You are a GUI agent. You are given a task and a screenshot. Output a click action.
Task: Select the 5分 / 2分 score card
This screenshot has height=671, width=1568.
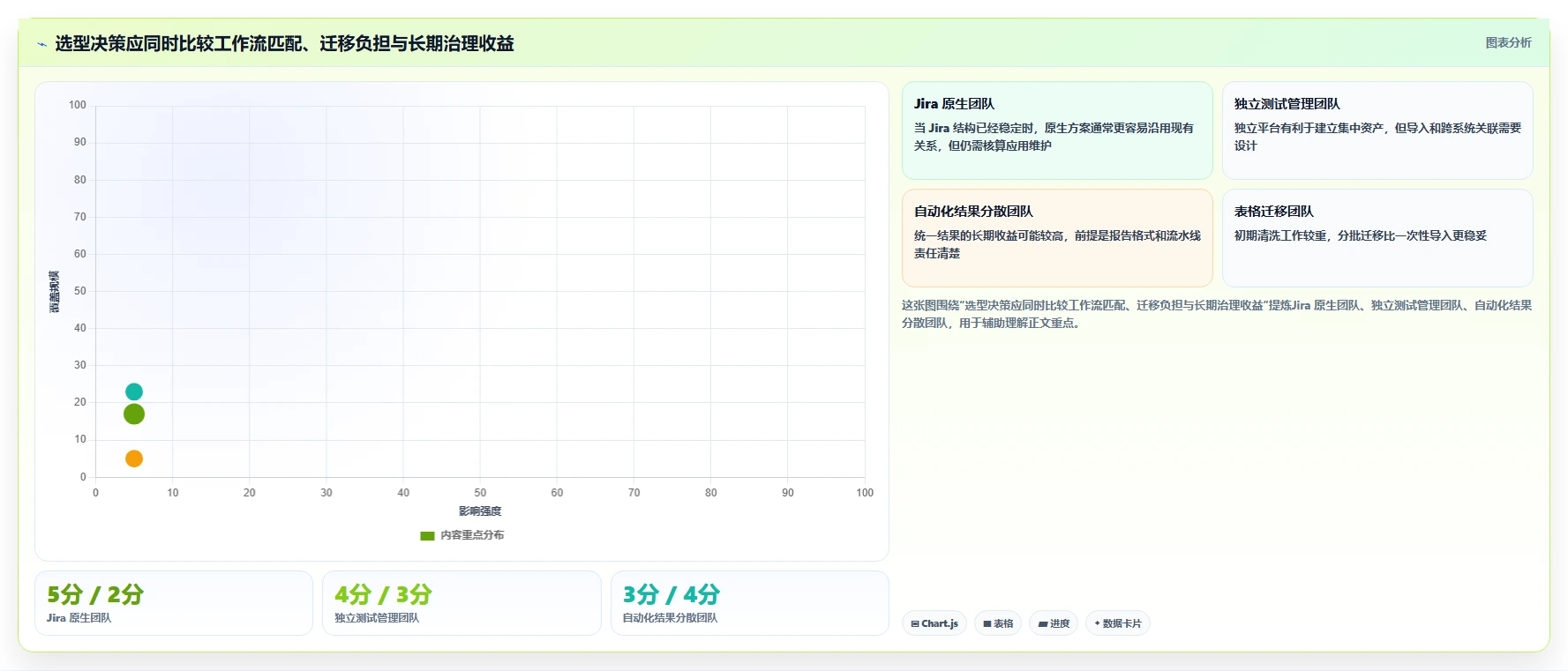[174, 603]
